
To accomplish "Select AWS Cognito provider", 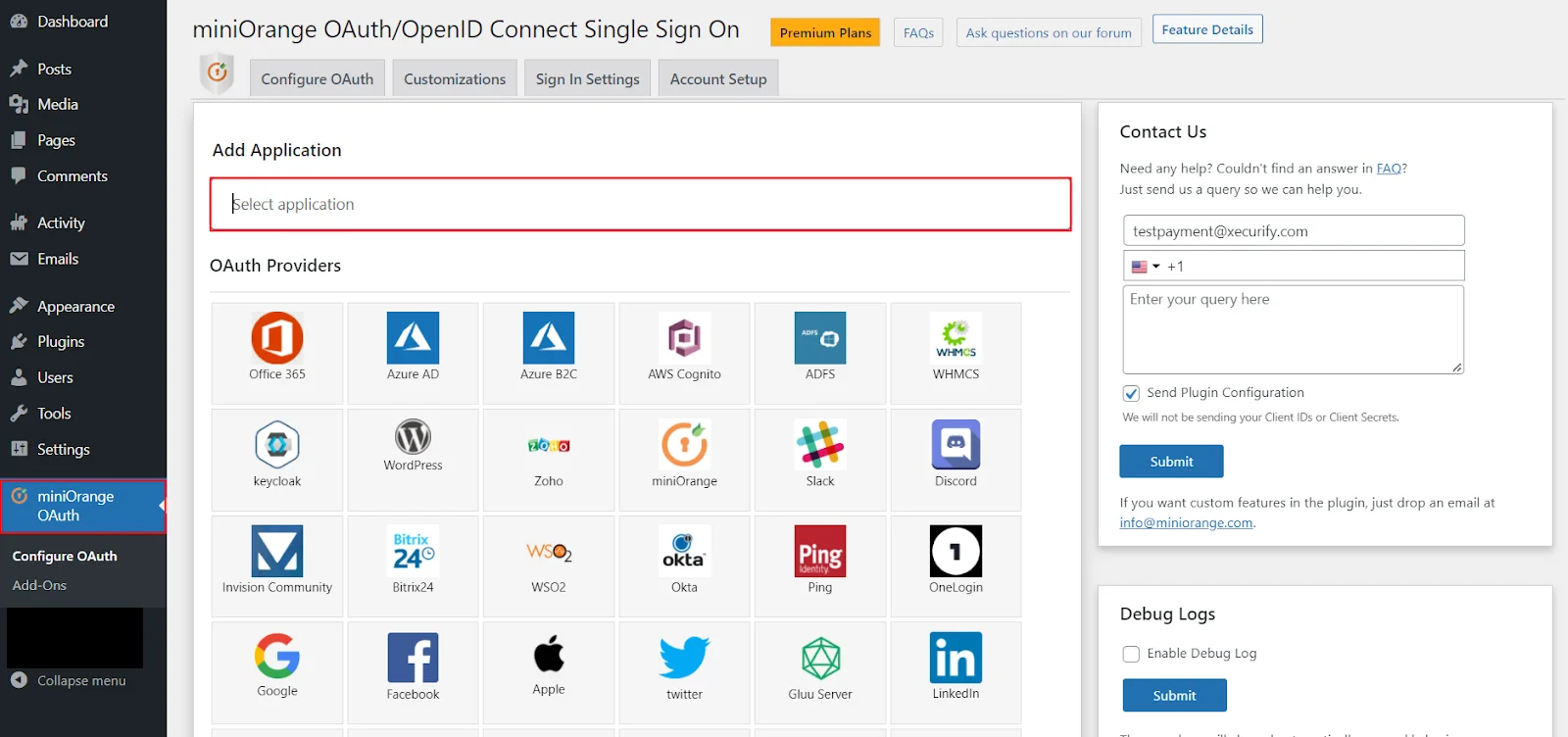I will tap(684, 338).
